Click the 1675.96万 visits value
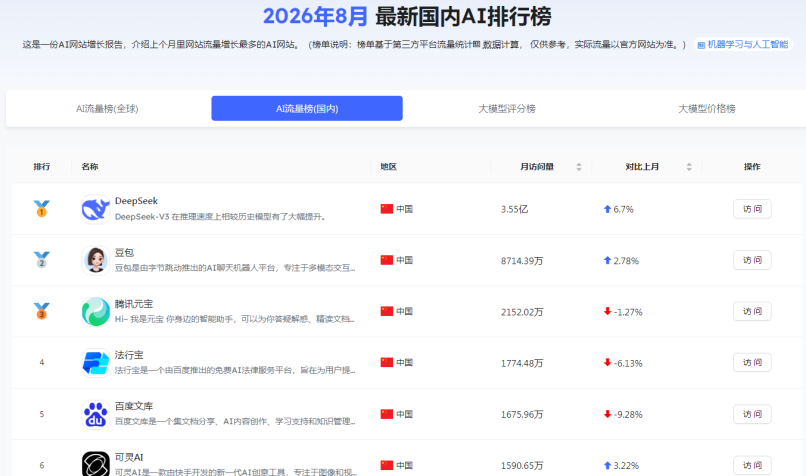The width and height of the screenshot is (806, 476). pyautogui.click(x=522, y=414)
